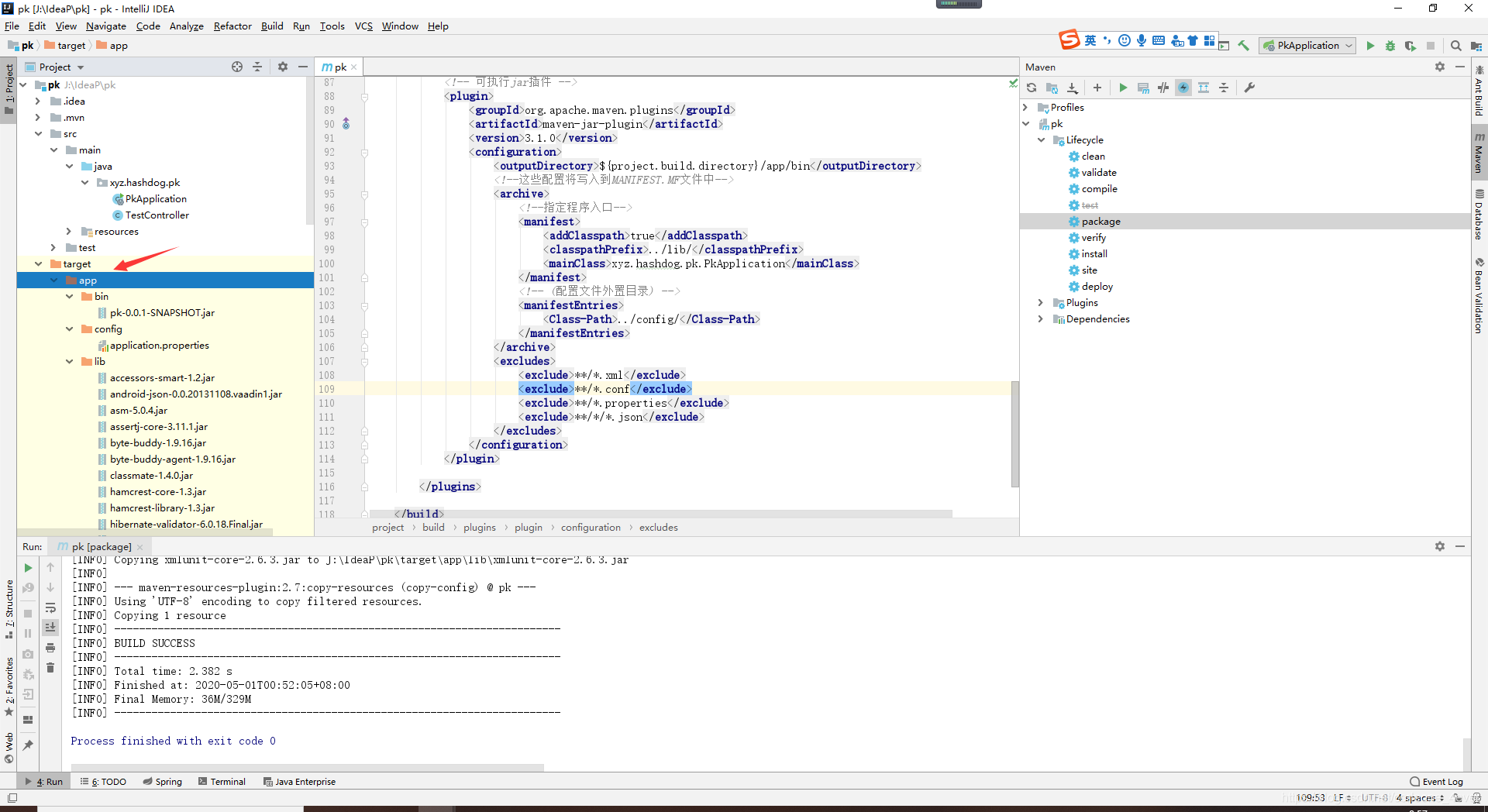Click 'configuration' breadcrumb in editor
The image size is (1488, 812).
(591, 528)
